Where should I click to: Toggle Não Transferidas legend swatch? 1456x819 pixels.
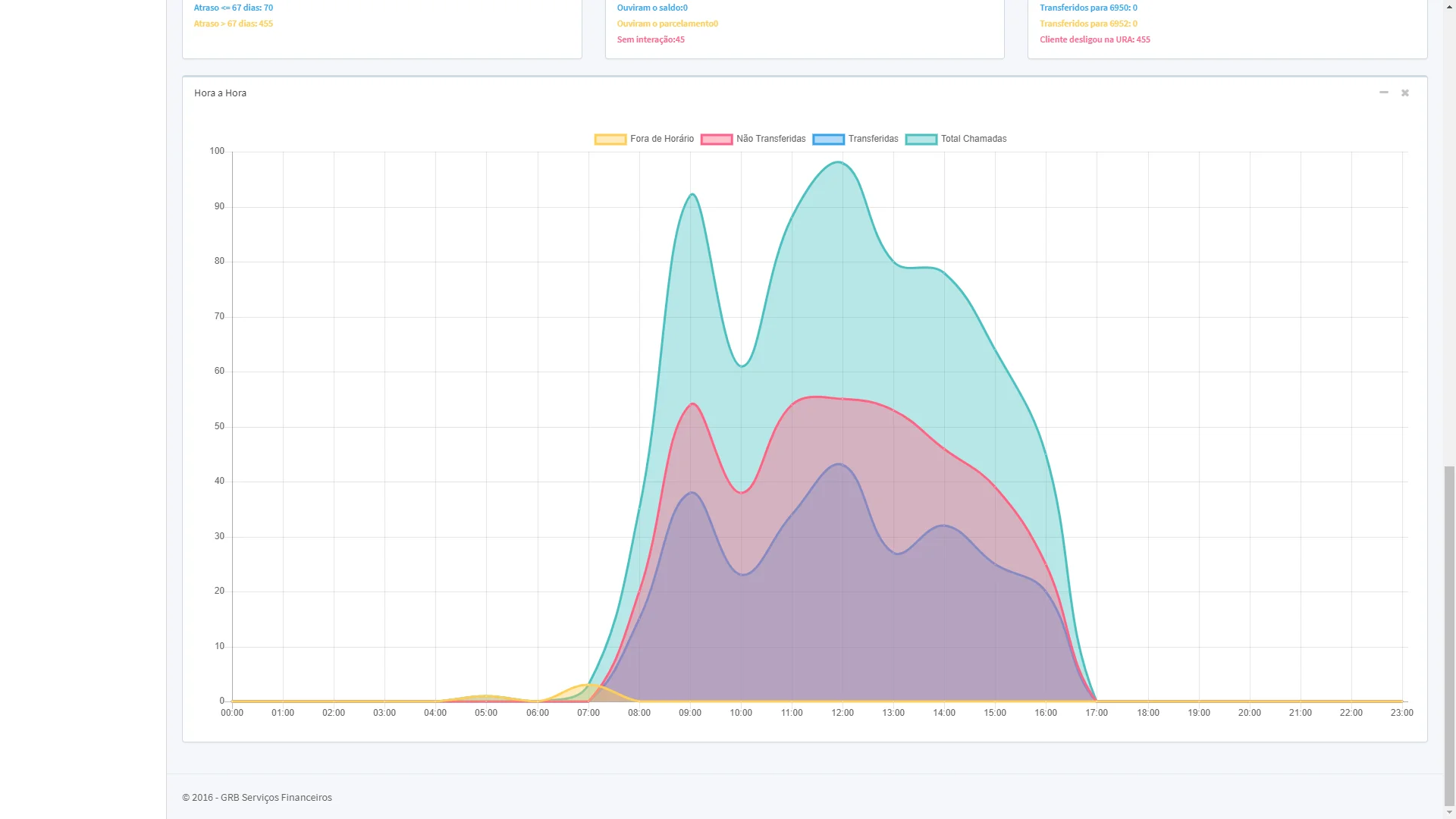pos(716,140)
